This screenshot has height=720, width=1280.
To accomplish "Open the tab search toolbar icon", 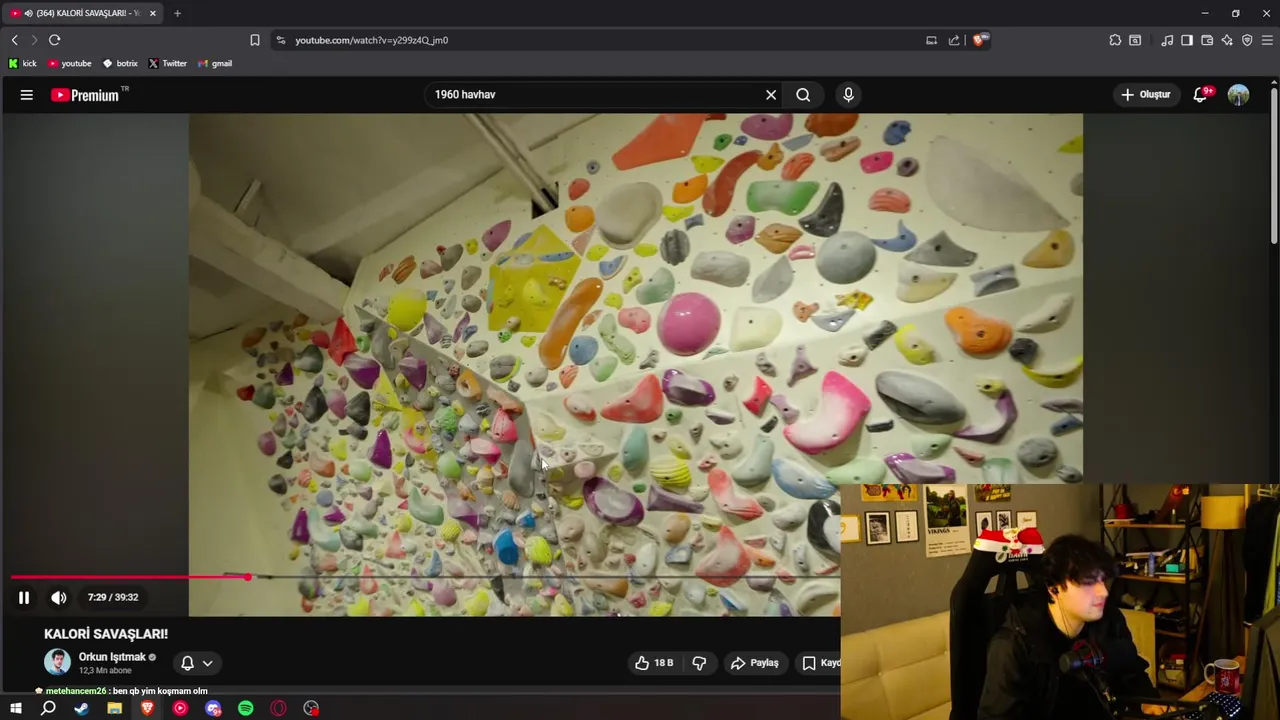I will (1135, 40).
